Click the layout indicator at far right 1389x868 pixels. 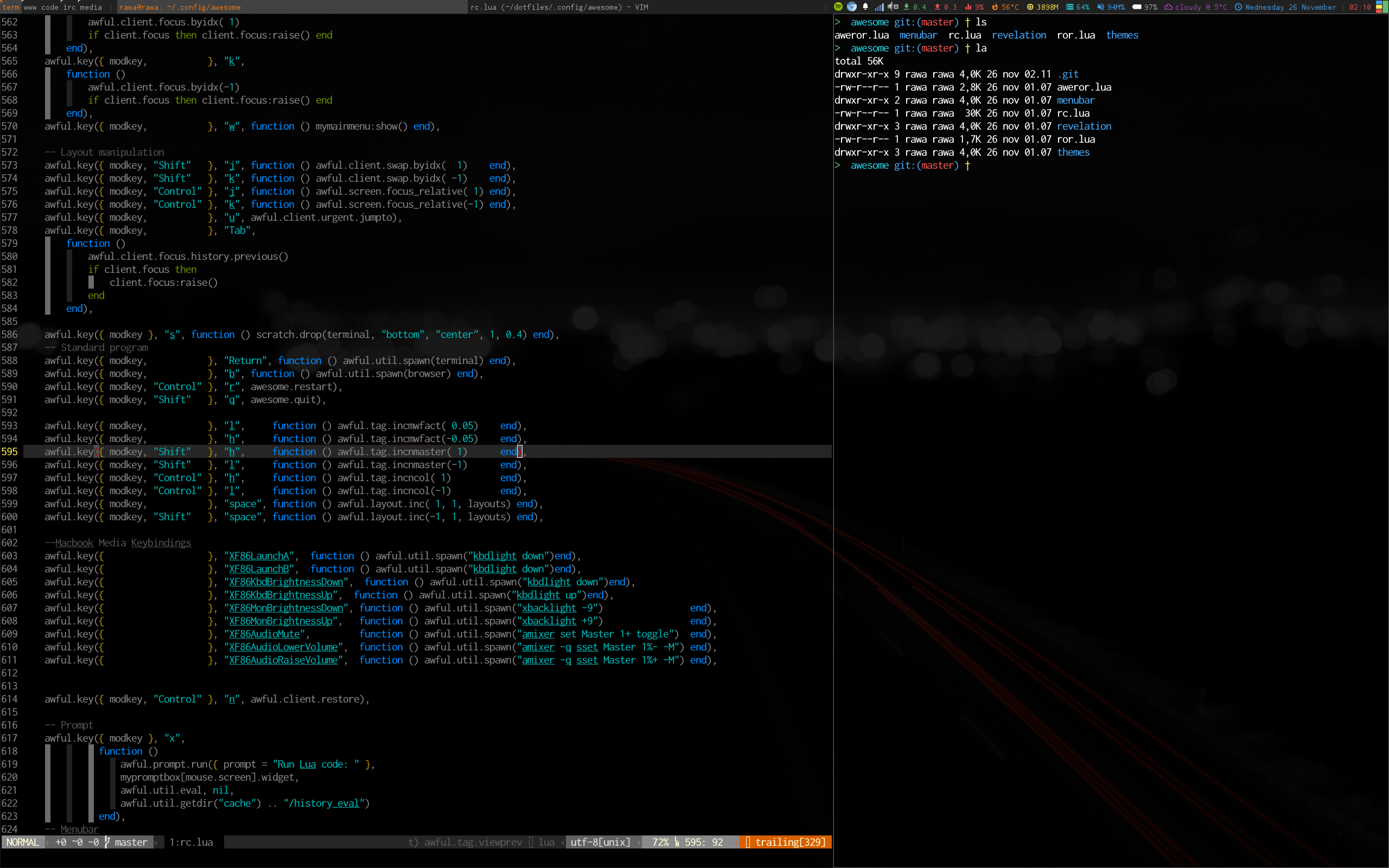coord(1381,7)
